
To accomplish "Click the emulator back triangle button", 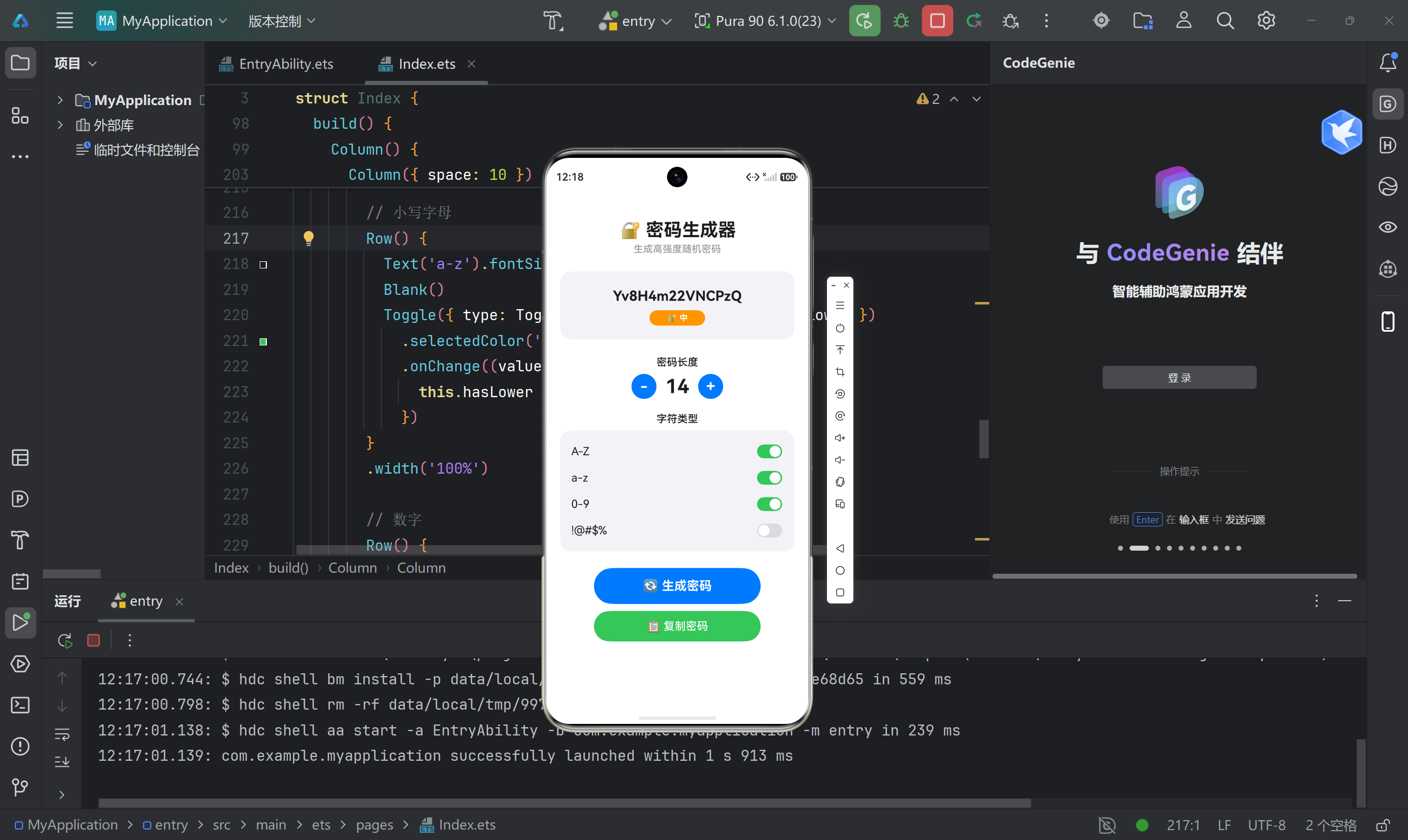I will [840, 548].
